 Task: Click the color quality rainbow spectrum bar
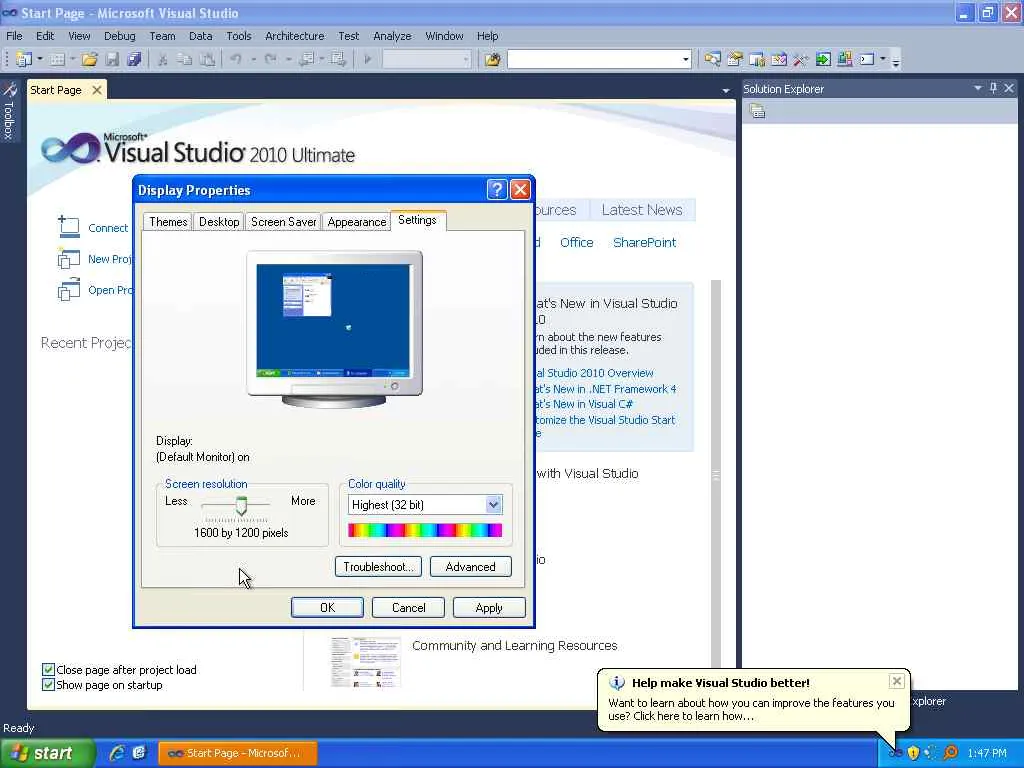click(425, 530)
